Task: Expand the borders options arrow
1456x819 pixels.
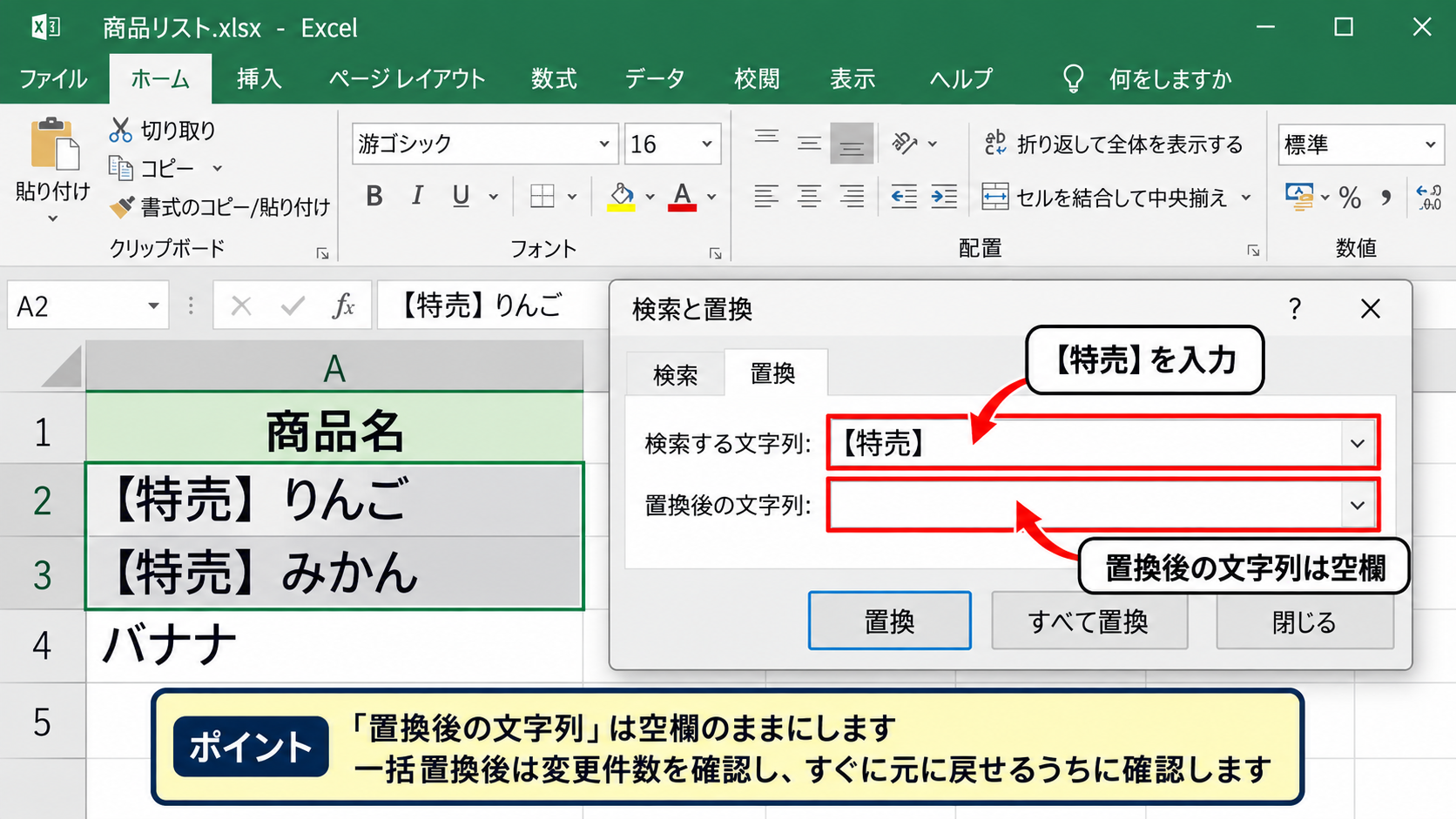Action: coord(572,197)
